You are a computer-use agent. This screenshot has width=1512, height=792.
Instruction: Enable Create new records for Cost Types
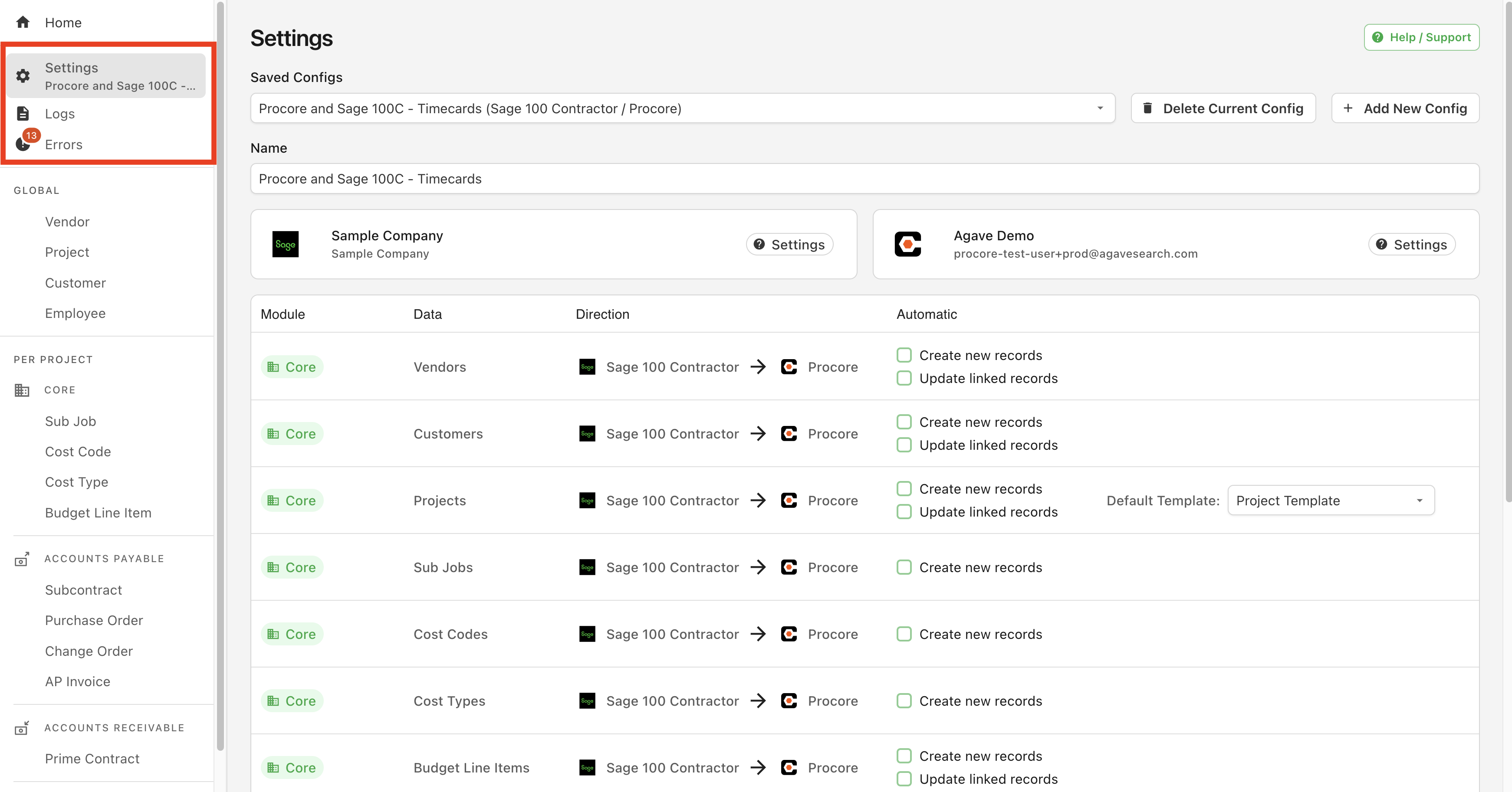pos(904,701)
